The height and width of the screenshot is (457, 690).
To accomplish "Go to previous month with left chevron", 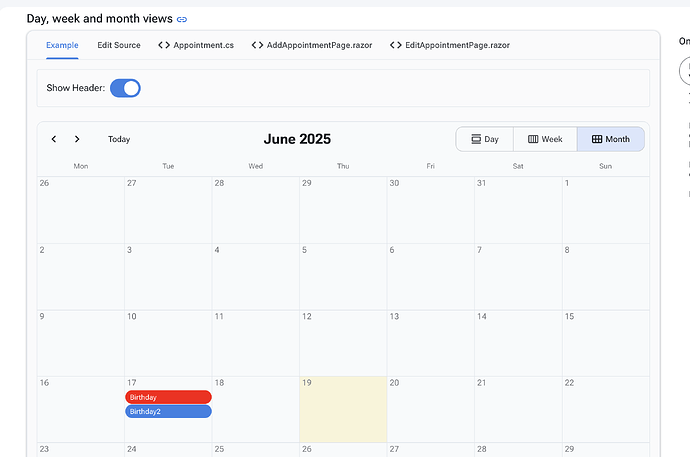I will pyautogui.click(x=54, y=139).
